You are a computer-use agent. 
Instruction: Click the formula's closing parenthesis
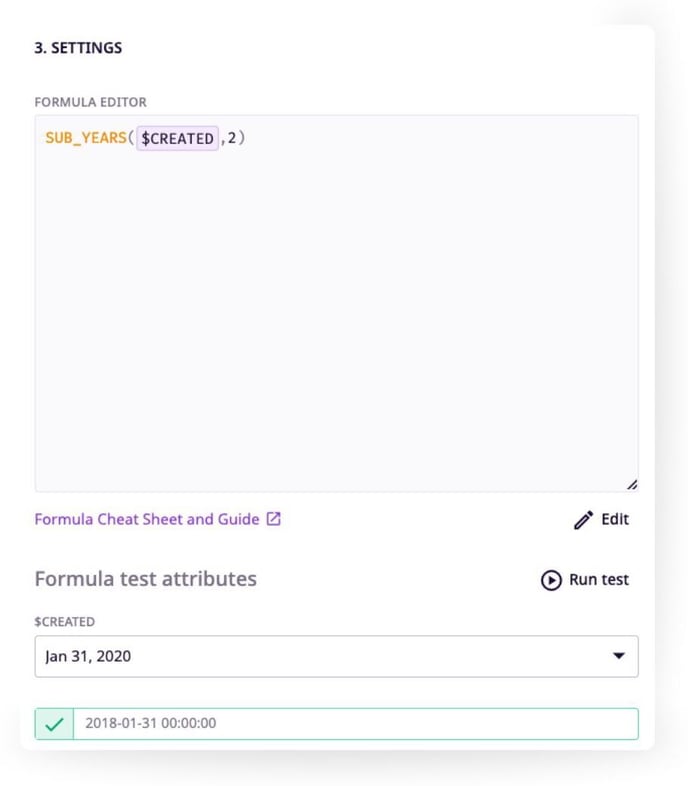point(241,138)
